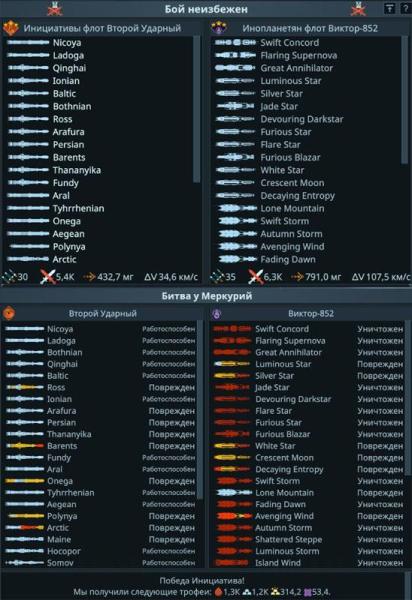Click the Lone Mountain ship thumbnail in results

click(x=233, y=492)
